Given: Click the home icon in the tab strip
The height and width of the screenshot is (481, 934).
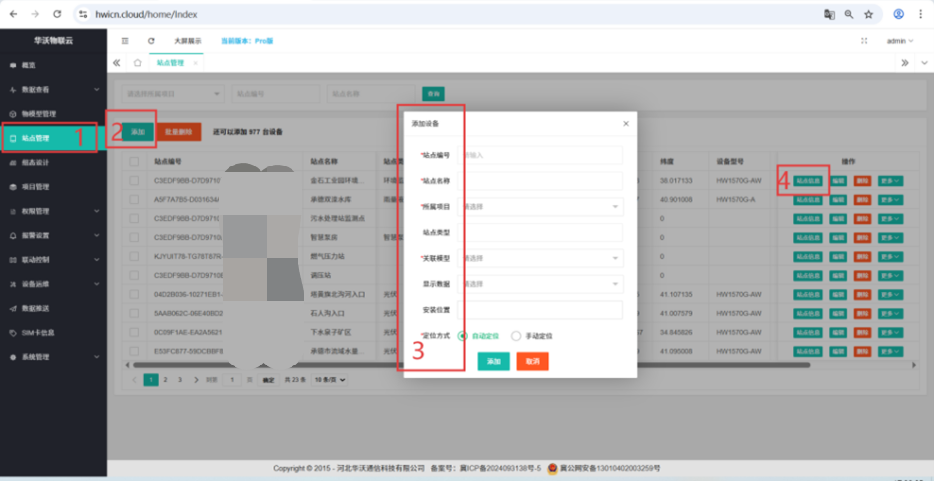Looking at the screenshot, I should click(138, 62).
